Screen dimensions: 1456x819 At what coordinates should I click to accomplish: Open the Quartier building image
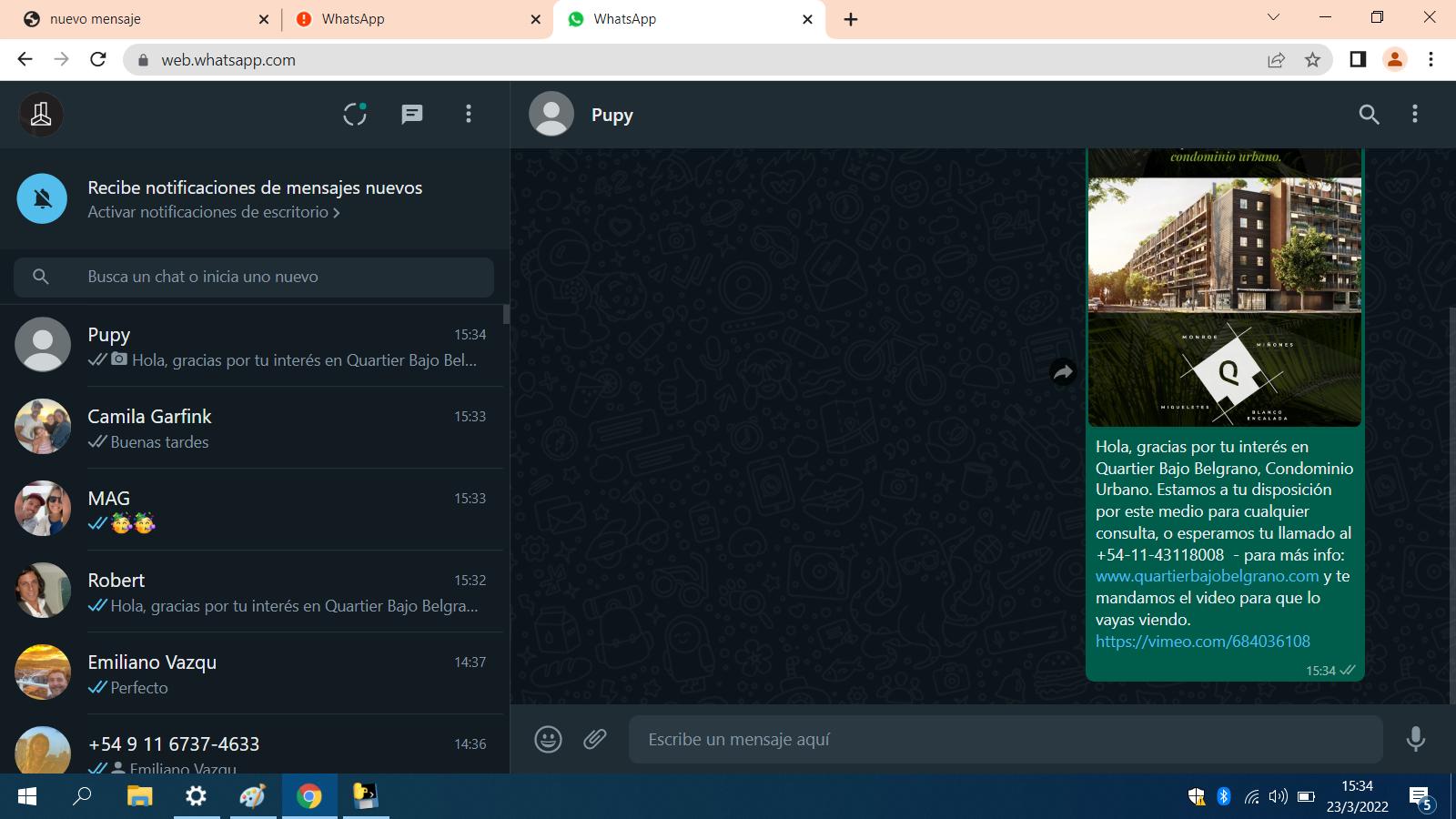coord(1225,288)
